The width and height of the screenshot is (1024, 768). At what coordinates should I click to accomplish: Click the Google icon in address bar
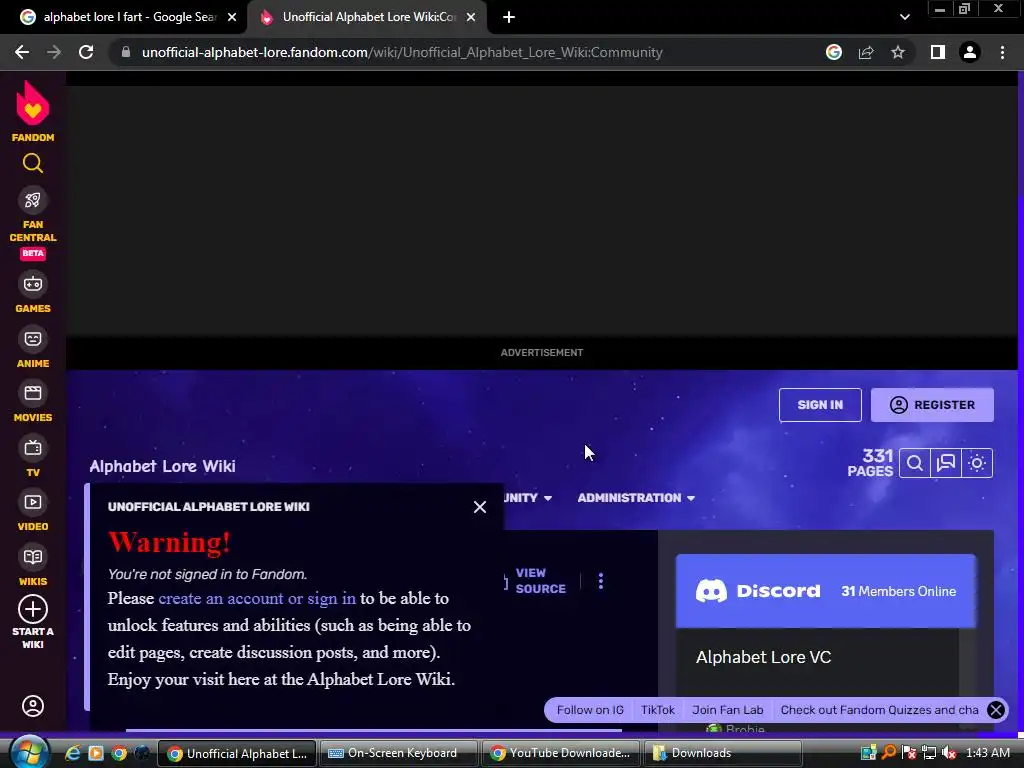[834, 52]
